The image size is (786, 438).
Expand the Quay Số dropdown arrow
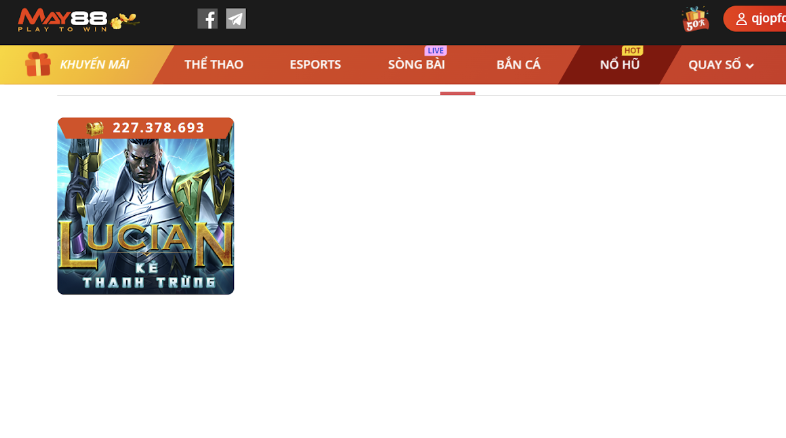(x=750, y=66)
